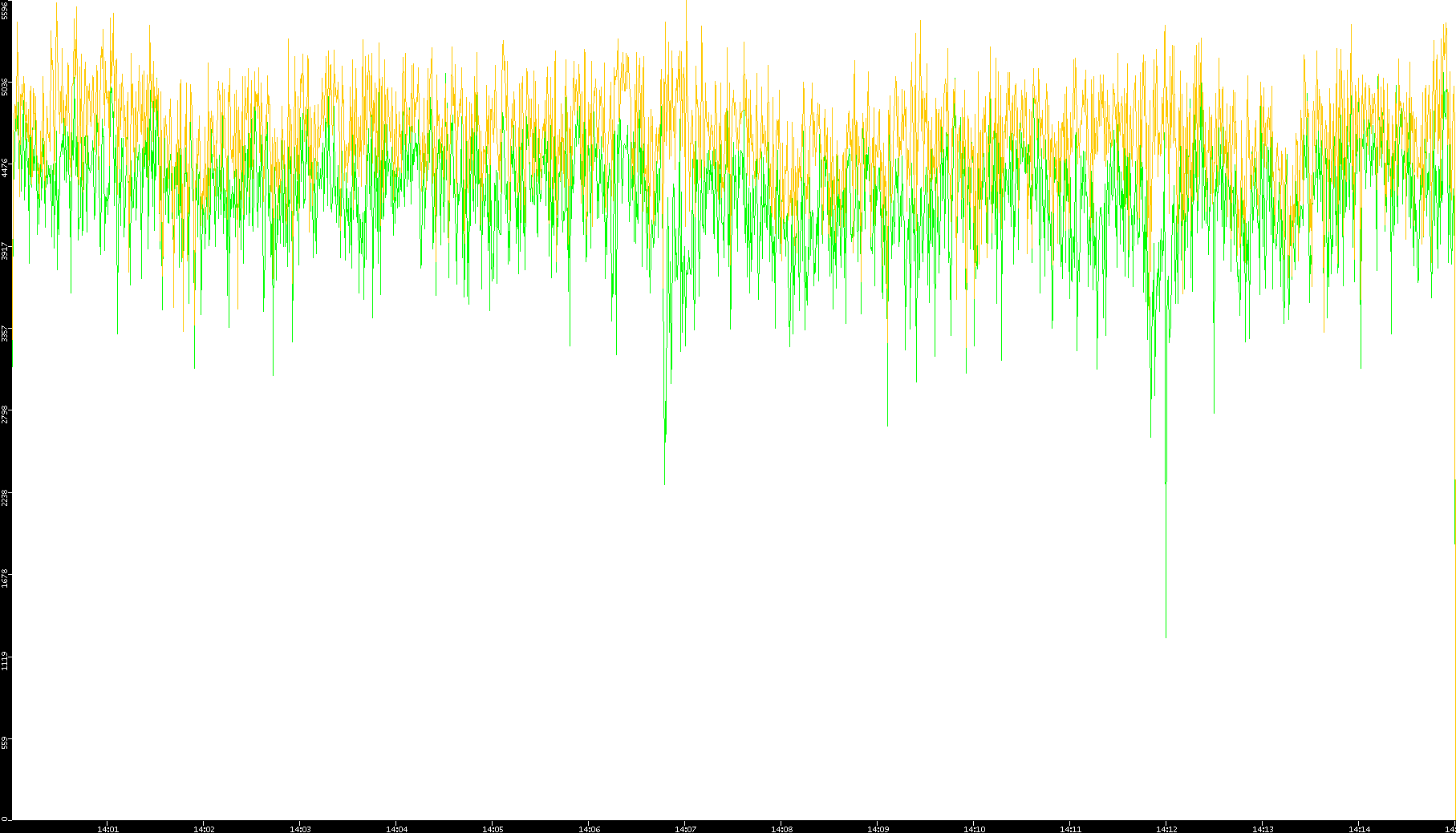This screenshot has height=833, width=1456.
Task: Select the 2238 vertical axis label
Action: (x=5, y=497)
